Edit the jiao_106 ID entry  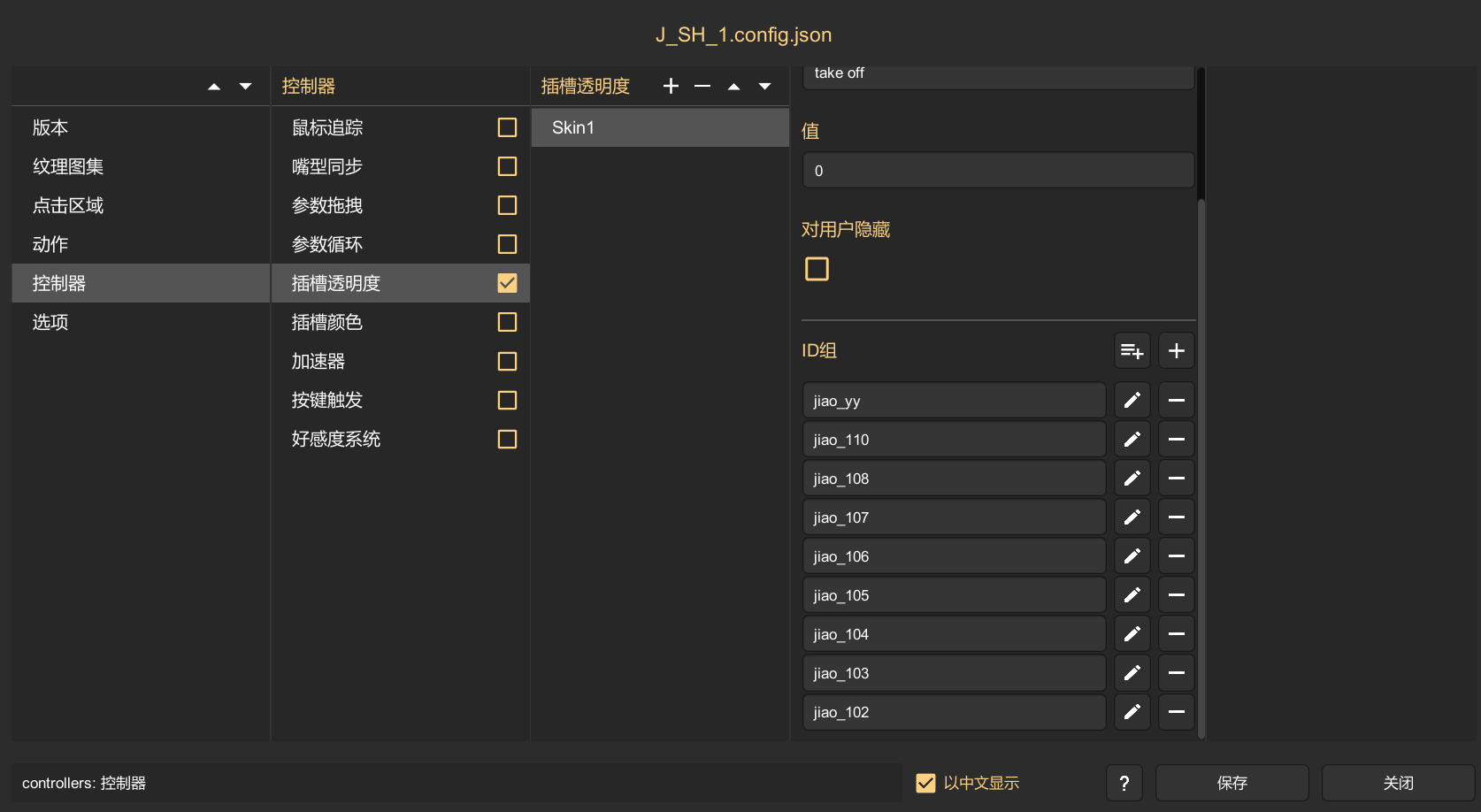1132,556
